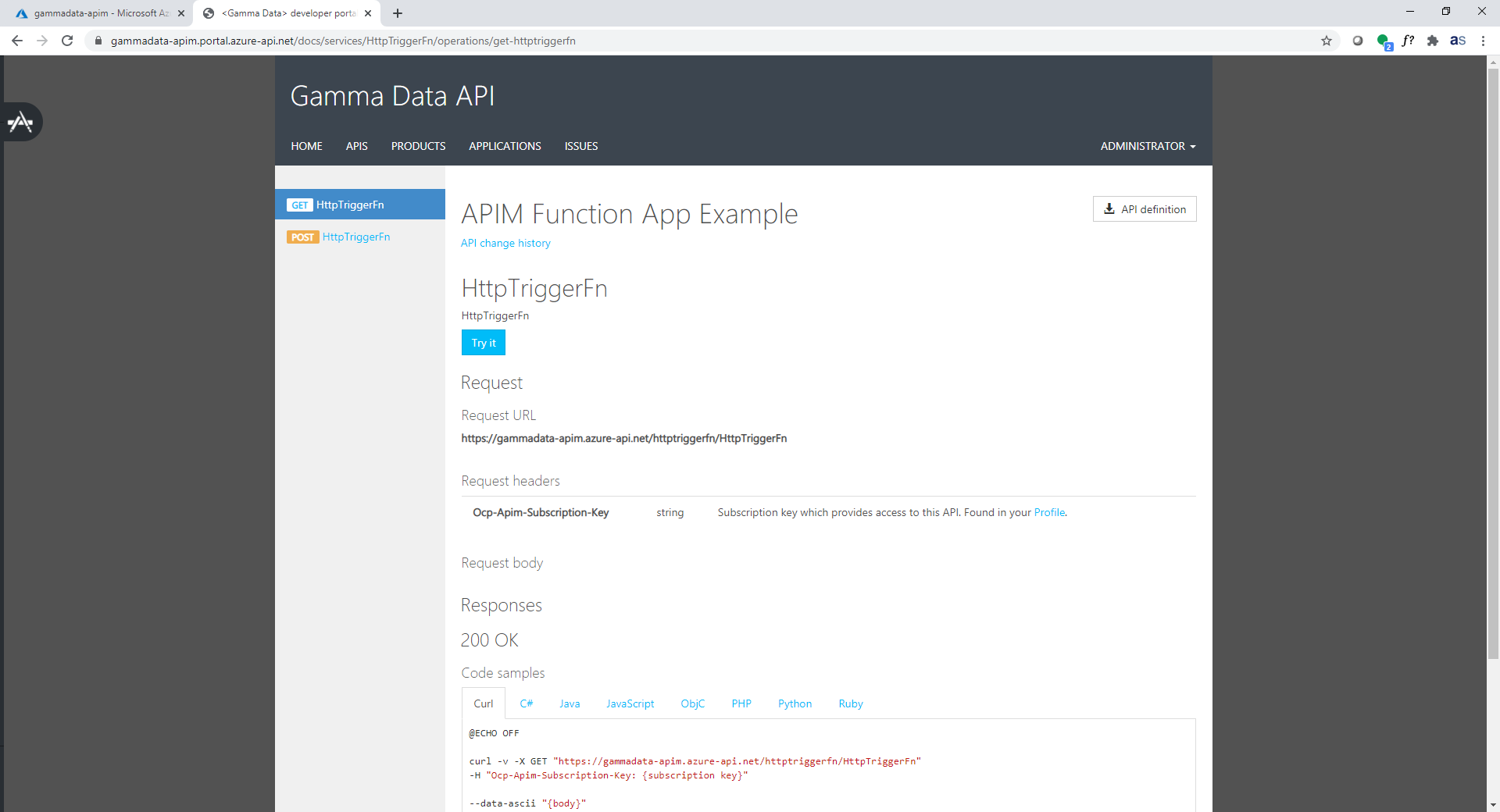Follow the Profile link
Image resolution: width=1500 pixels, height=812 pixels.
coord(1049,512)
